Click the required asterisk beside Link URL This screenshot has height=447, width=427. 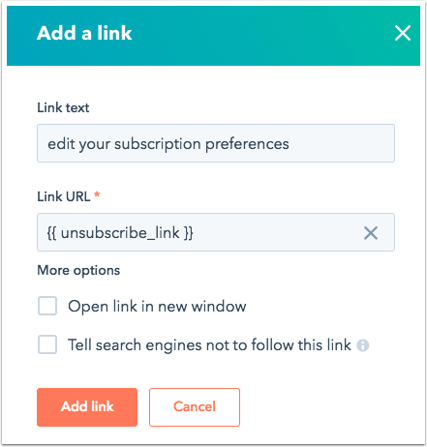tap(97, 194)
